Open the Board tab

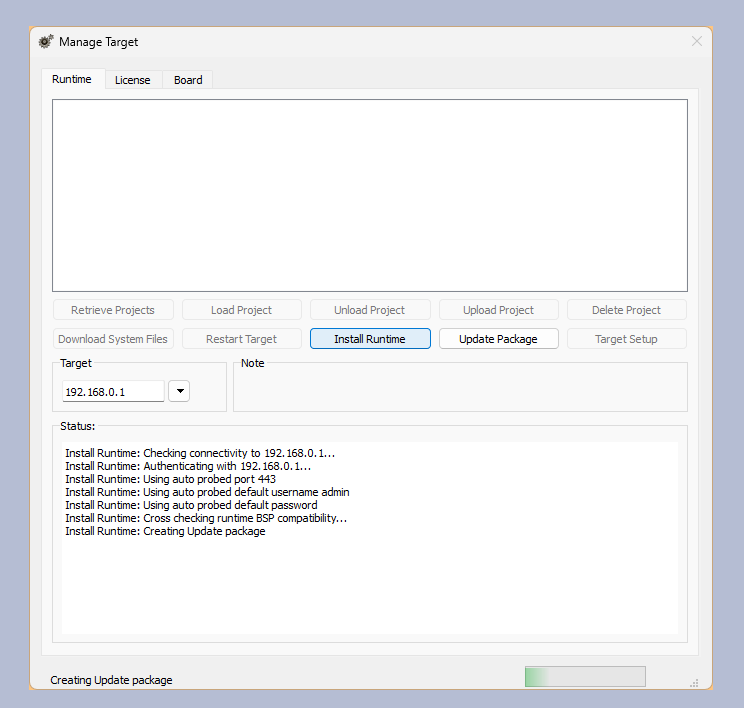(188, 80)
